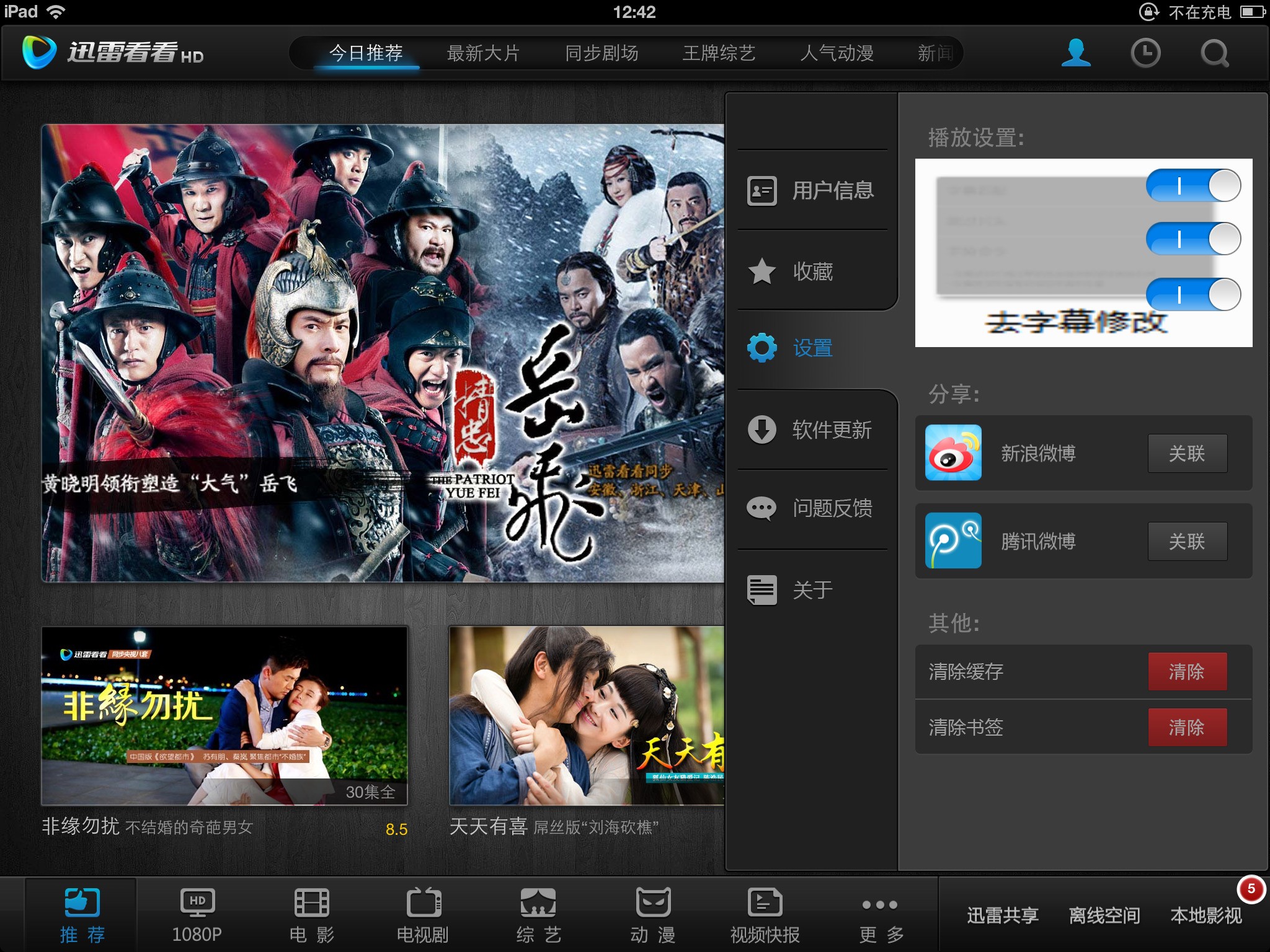
Task: Click the 问题反馈 speech bubble icon
Action: coord(762,508)
